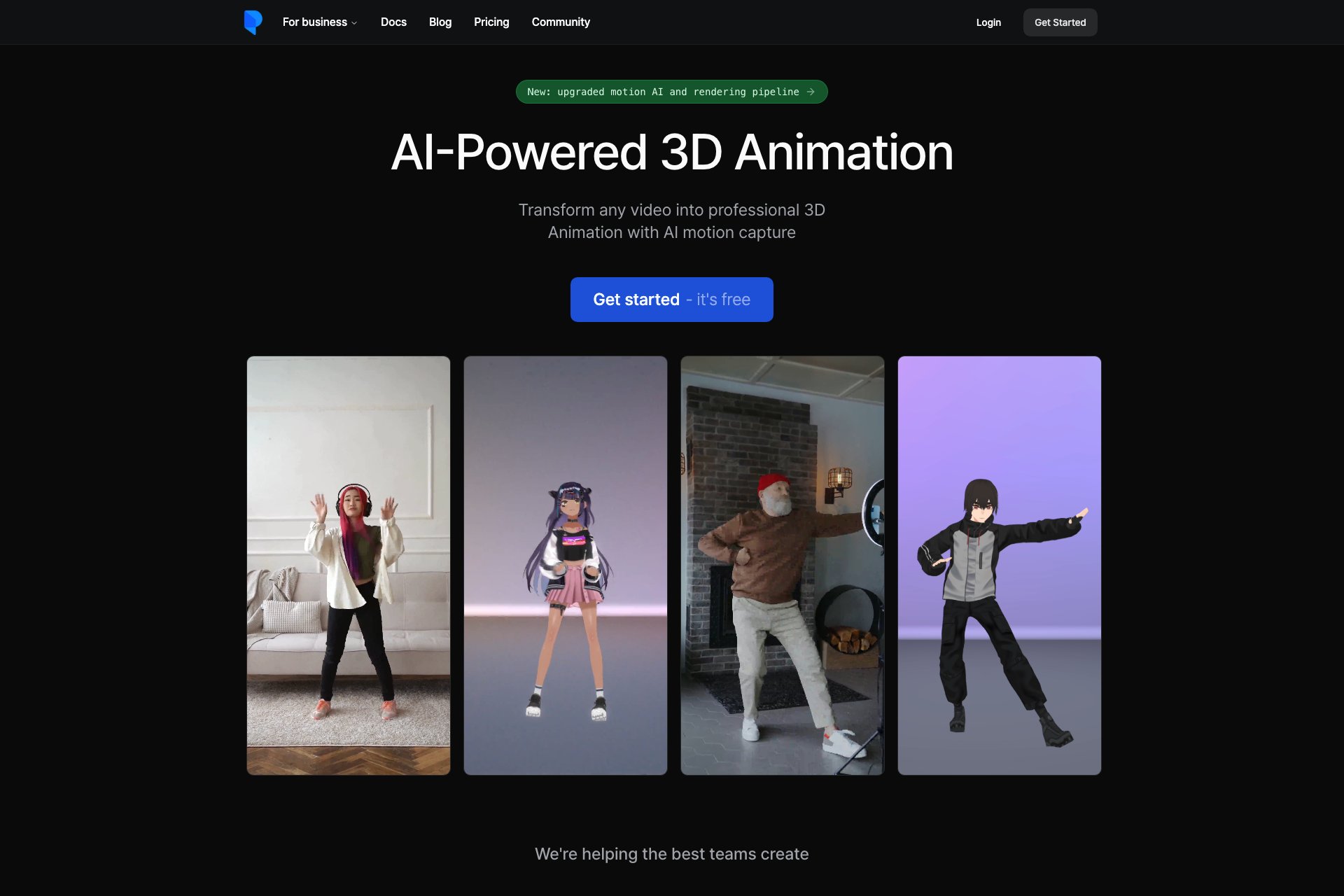1344x896 pixels.
Task: Click the 'We're helping the best teams create' text
Action: 672,854
